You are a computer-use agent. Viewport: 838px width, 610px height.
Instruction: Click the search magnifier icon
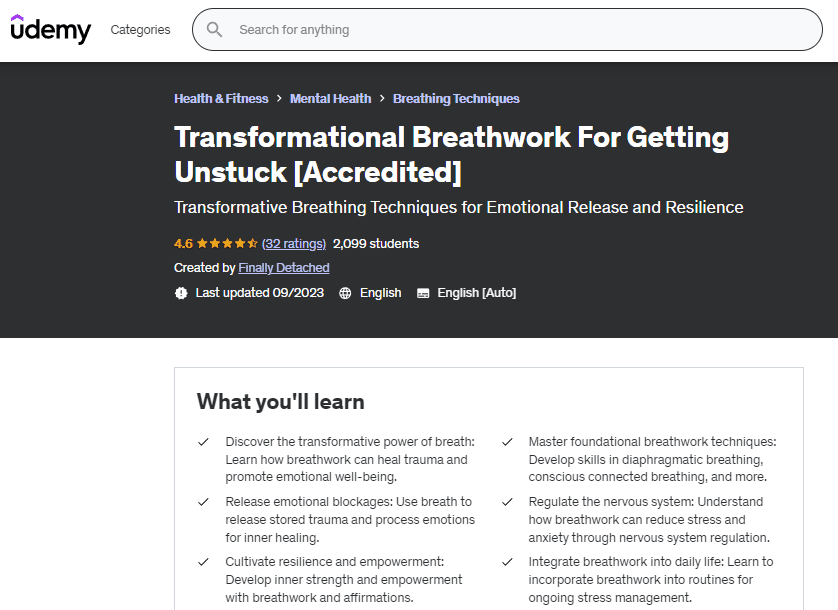point(214,29)
